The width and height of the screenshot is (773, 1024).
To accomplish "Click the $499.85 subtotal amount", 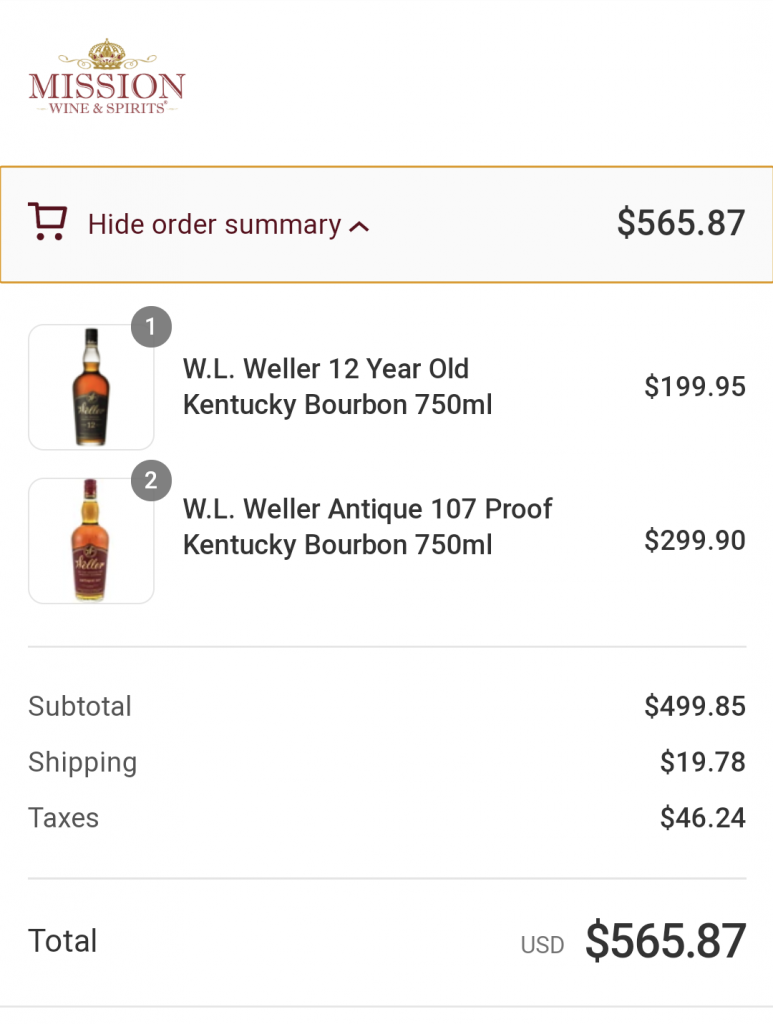I will pyautogui.click(x=694, y=706).
